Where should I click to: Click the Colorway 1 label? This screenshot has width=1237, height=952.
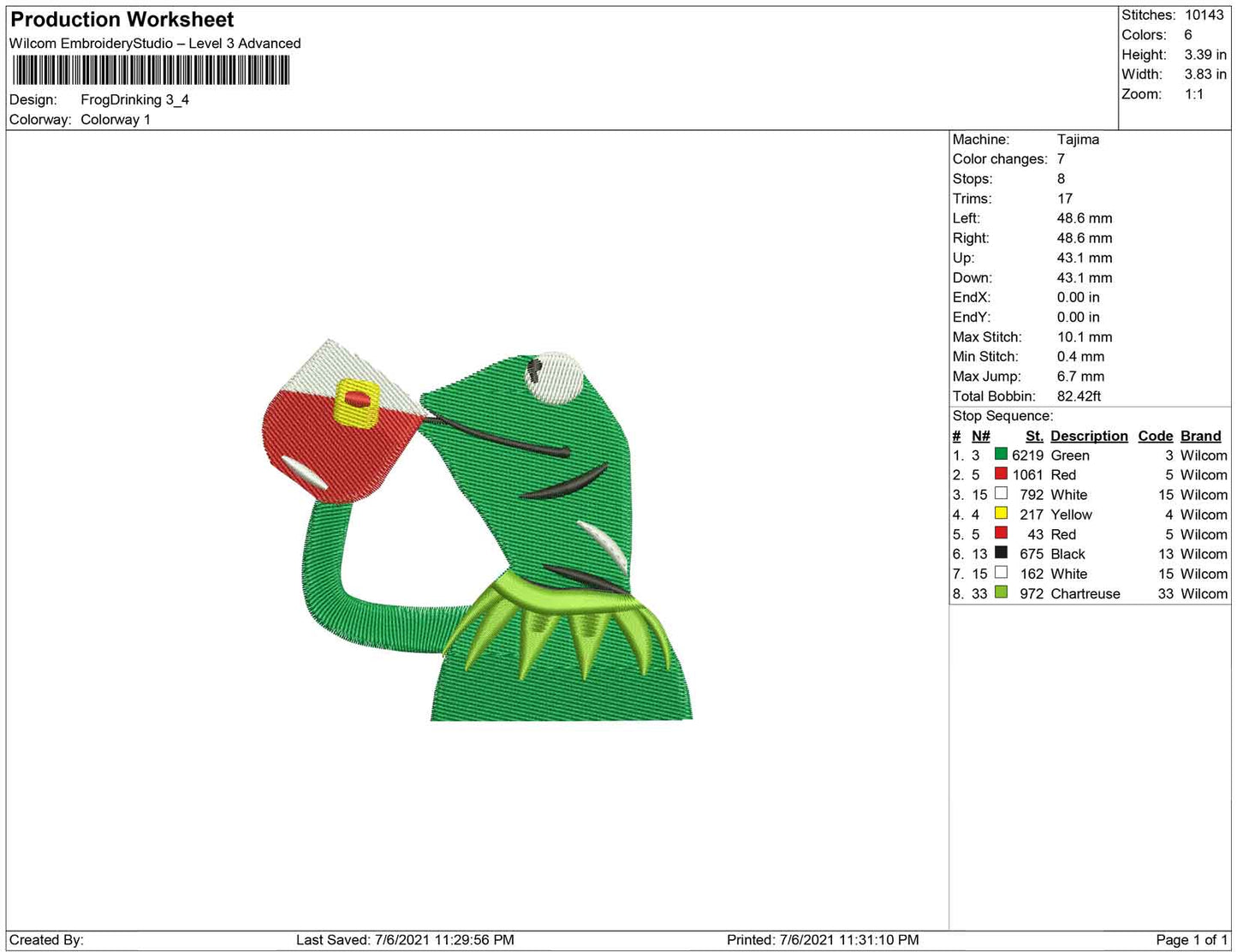(116, 120)
